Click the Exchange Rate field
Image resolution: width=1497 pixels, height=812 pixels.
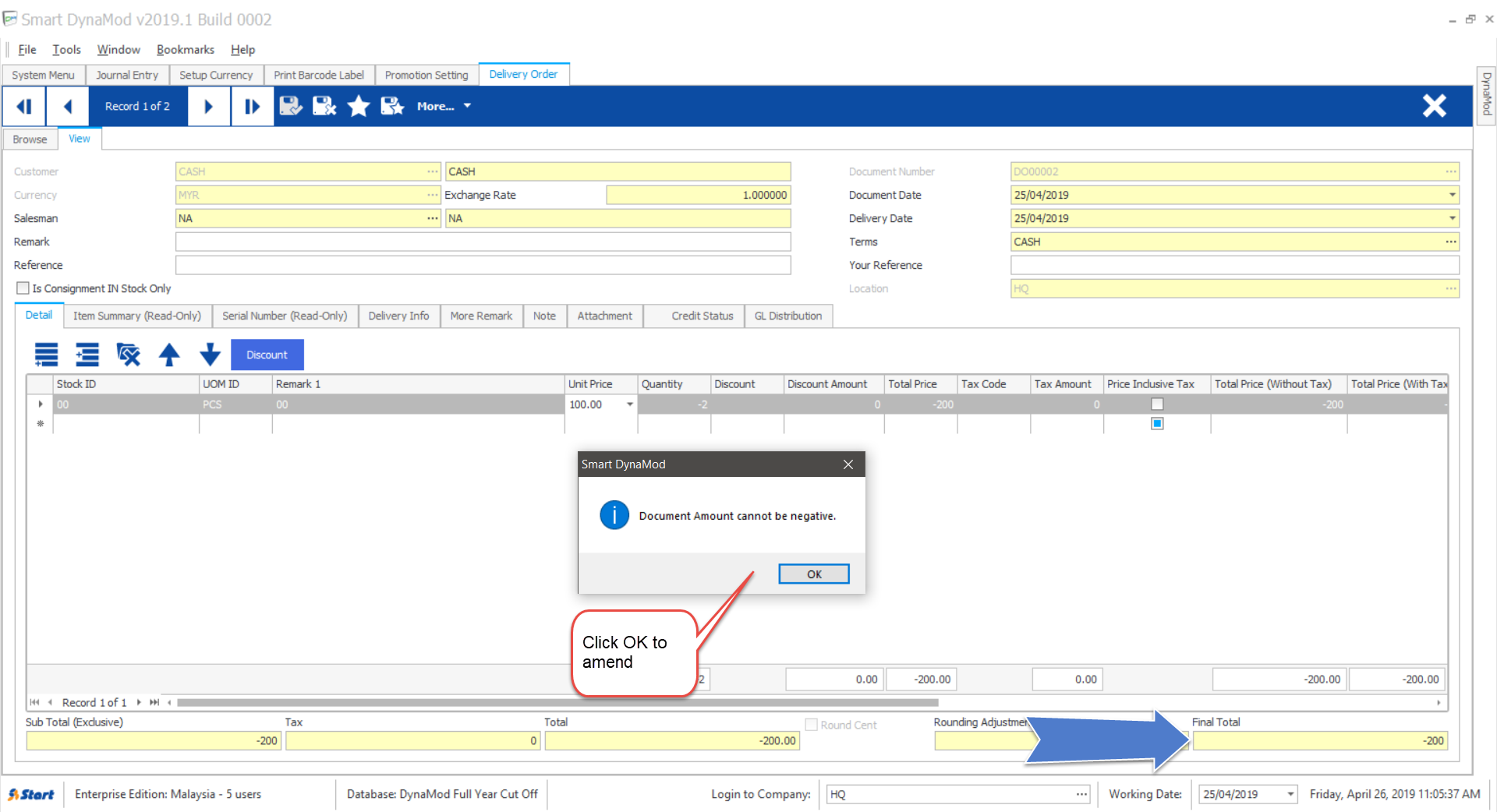[699, 195]
